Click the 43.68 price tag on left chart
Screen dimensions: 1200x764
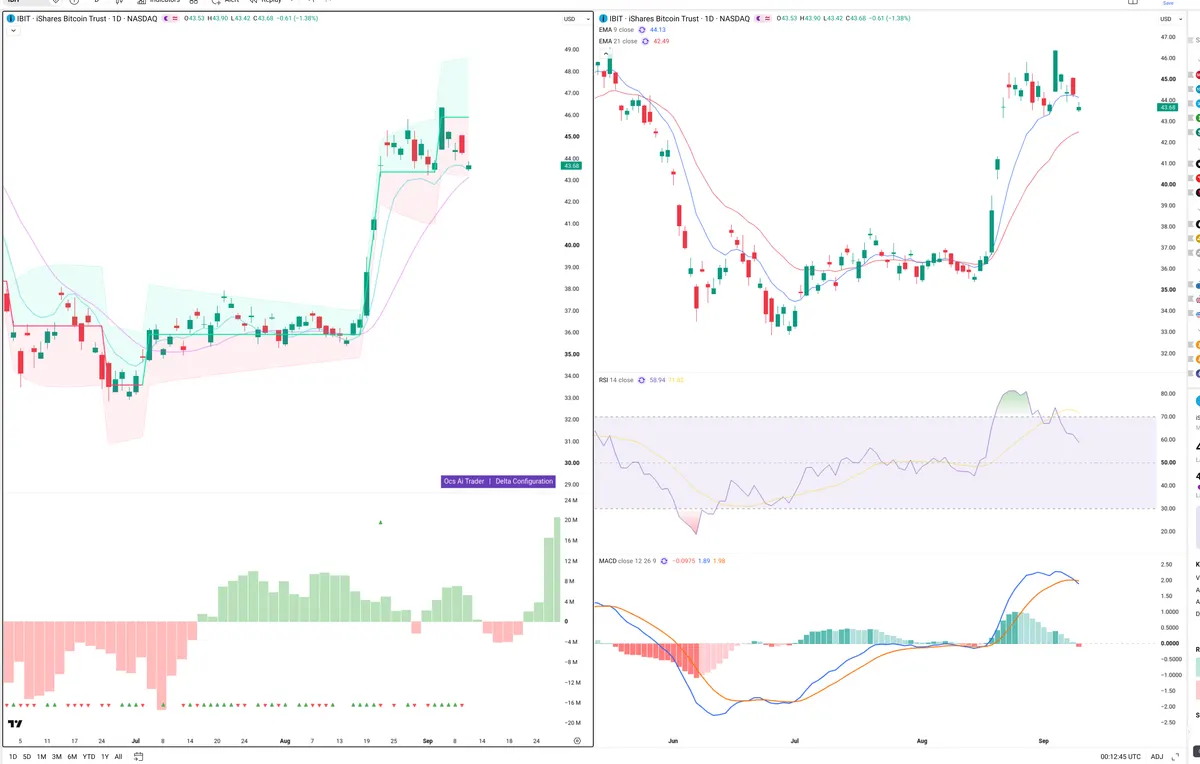(572, 166)
